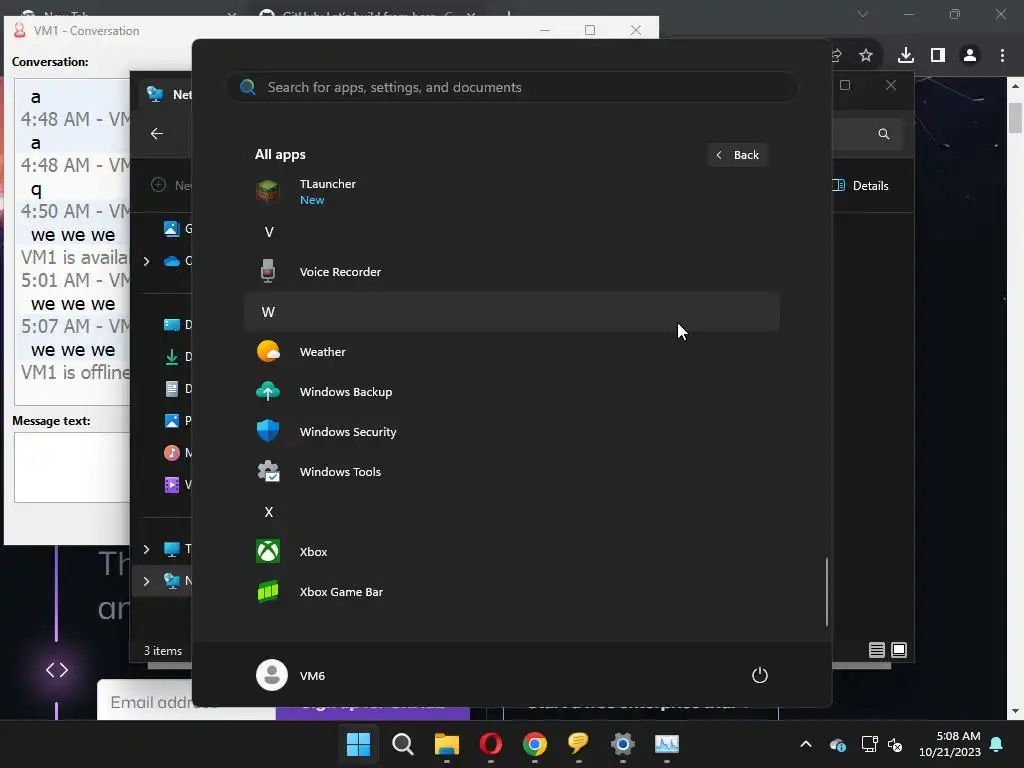Image resolution: width=1024 pixels, height=768 pixels.
Task: Open Chrome downloads icon
Action: tap(906, 56)
